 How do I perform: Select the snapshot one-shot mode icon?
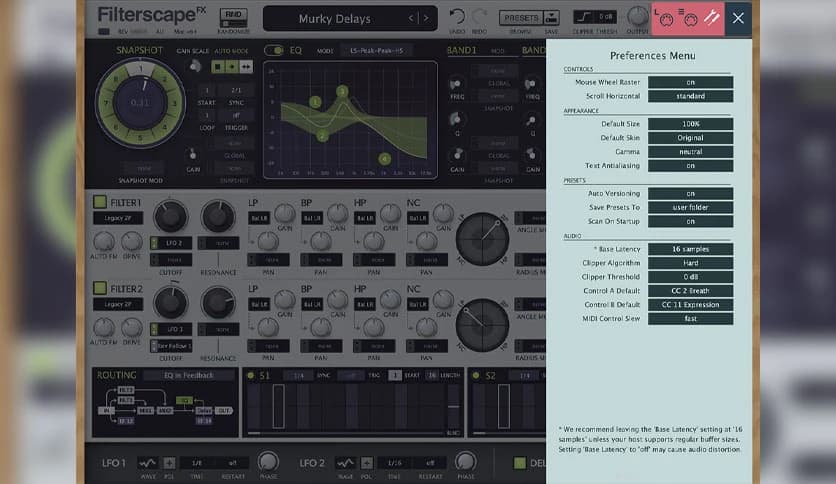coord(231,67)
